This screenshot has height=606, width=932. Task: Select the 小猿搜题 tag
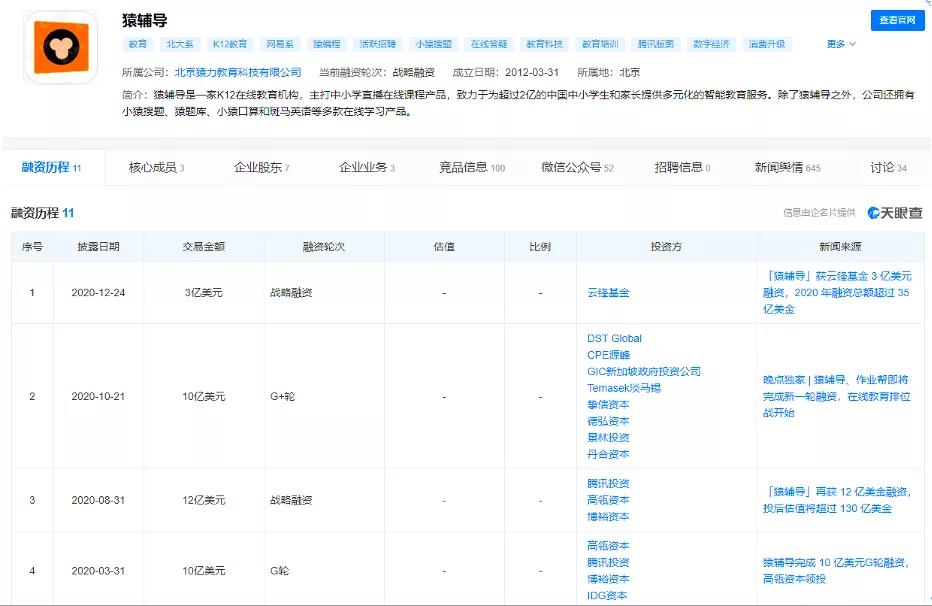coord(433,44)
